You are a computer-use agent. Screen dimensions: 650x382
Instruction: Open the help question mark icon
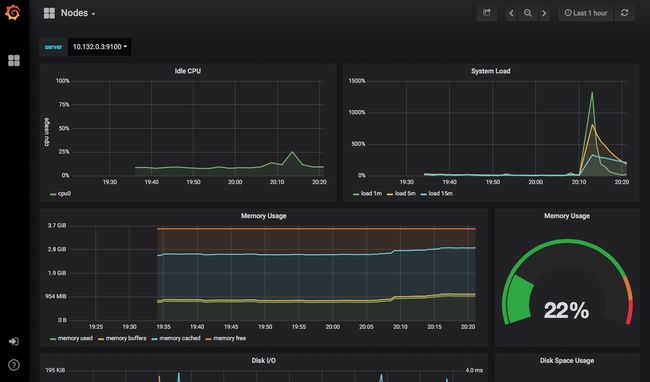(14, 365)
